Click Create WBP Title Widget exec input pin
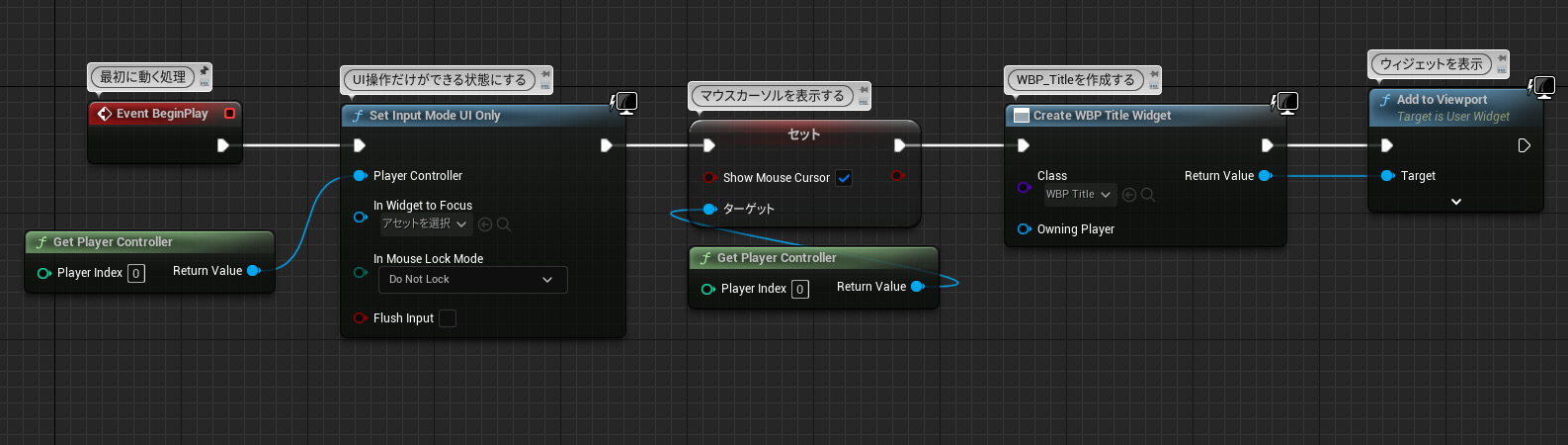 (x=1024, y=145)
